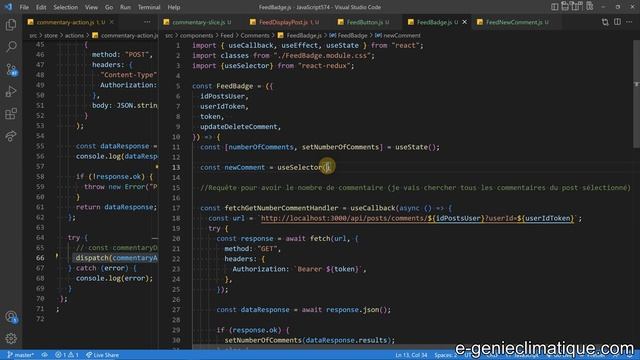The height and width of the screenshot is (360, 640).
Task: Click the master branch status item
Action: click(21, 355)
